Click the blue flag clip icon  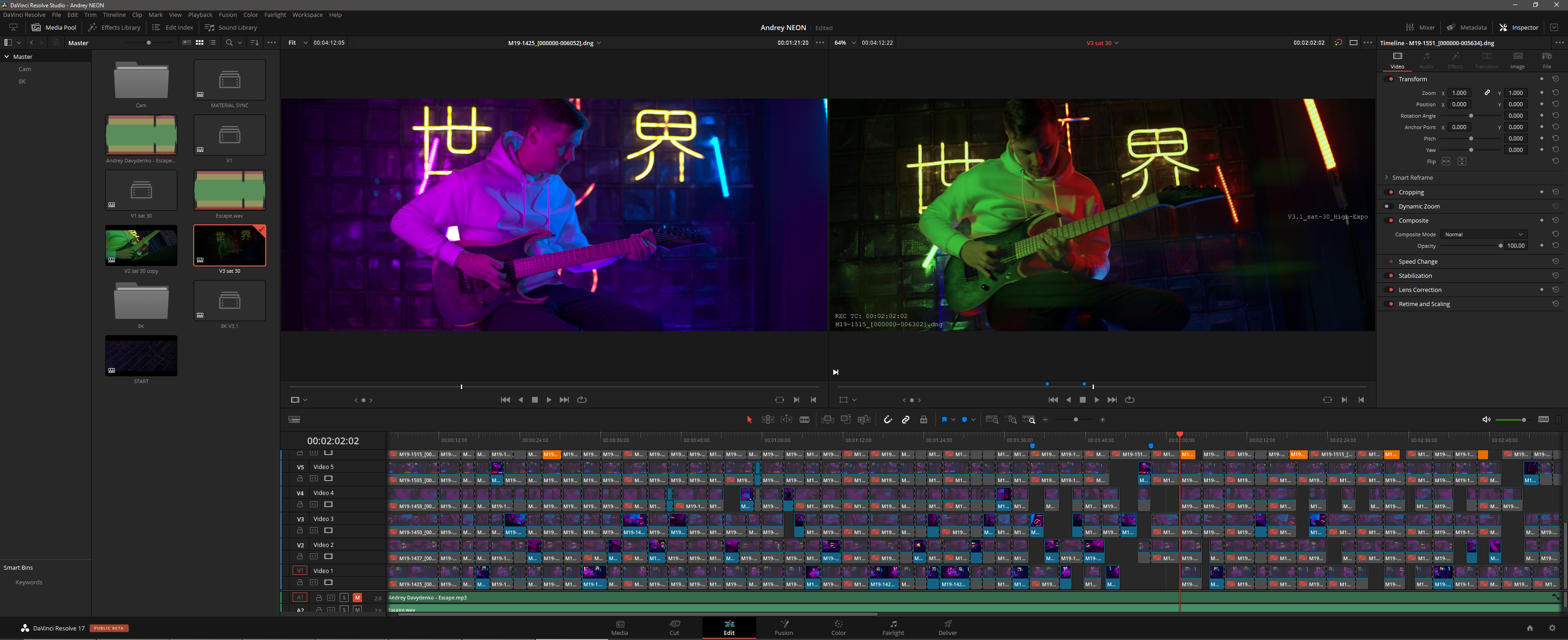pos(944,420)
